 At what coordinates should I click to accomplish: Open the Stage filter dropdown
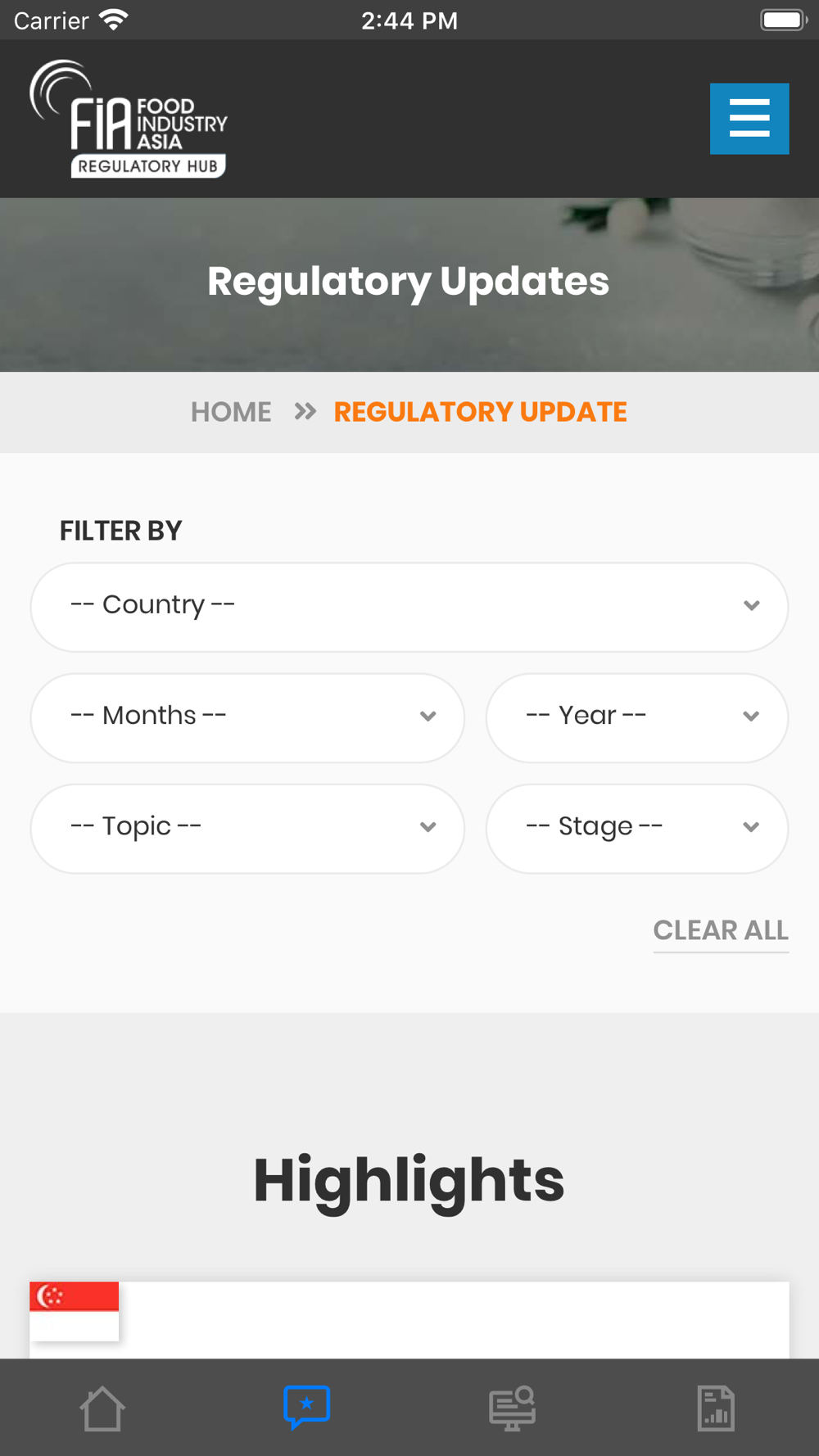coord(637,828)
